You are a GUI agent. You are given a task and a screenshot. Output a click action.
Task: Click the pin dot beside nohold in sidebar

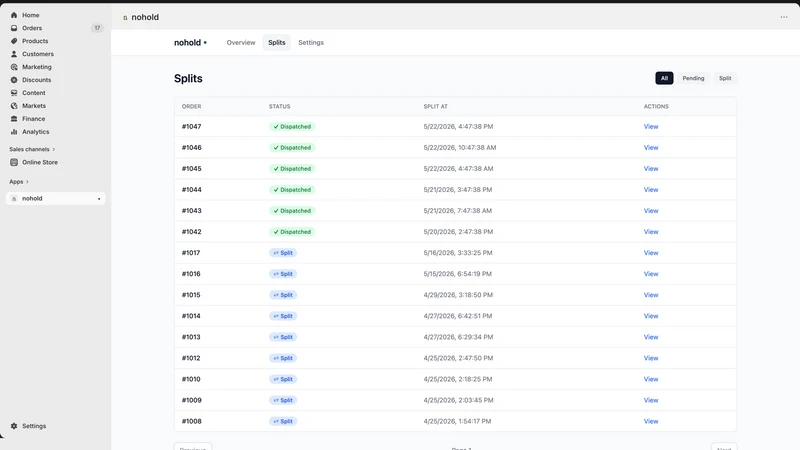point(99,198)
